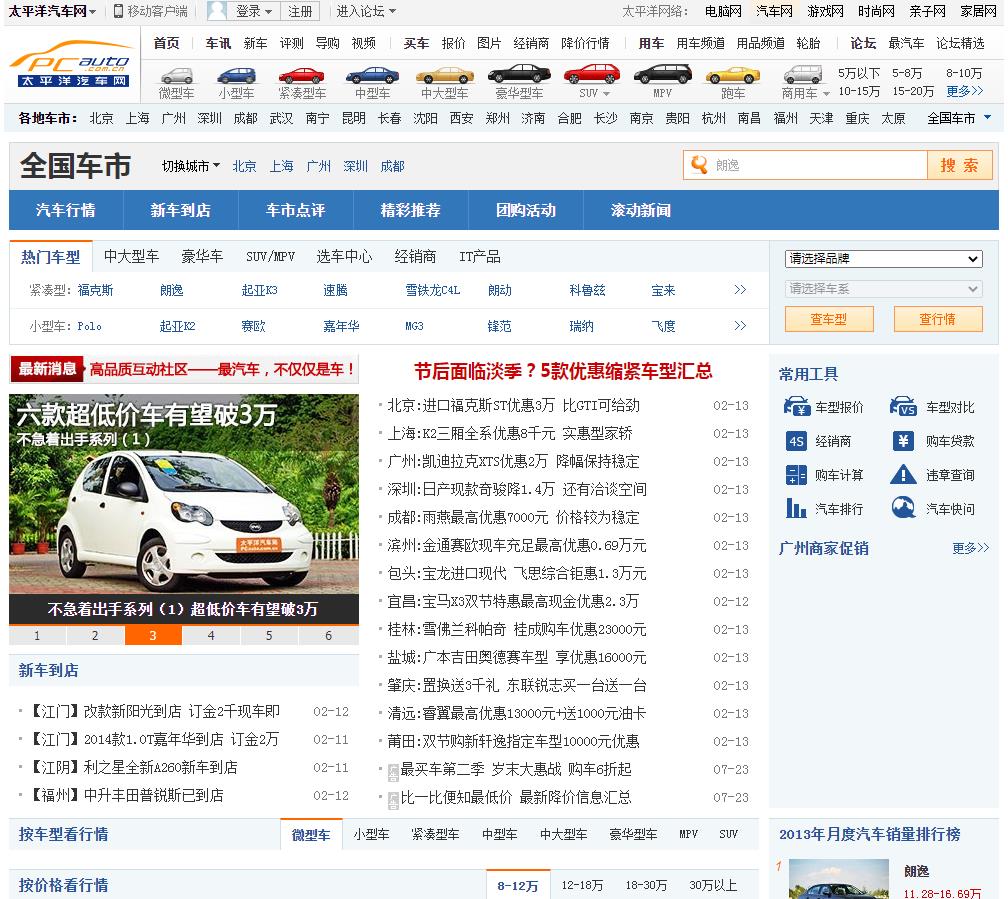Open the 请选择品牌 brand dropdown
This screenshot has height=899, width=1008.
(x=883, y=259)
